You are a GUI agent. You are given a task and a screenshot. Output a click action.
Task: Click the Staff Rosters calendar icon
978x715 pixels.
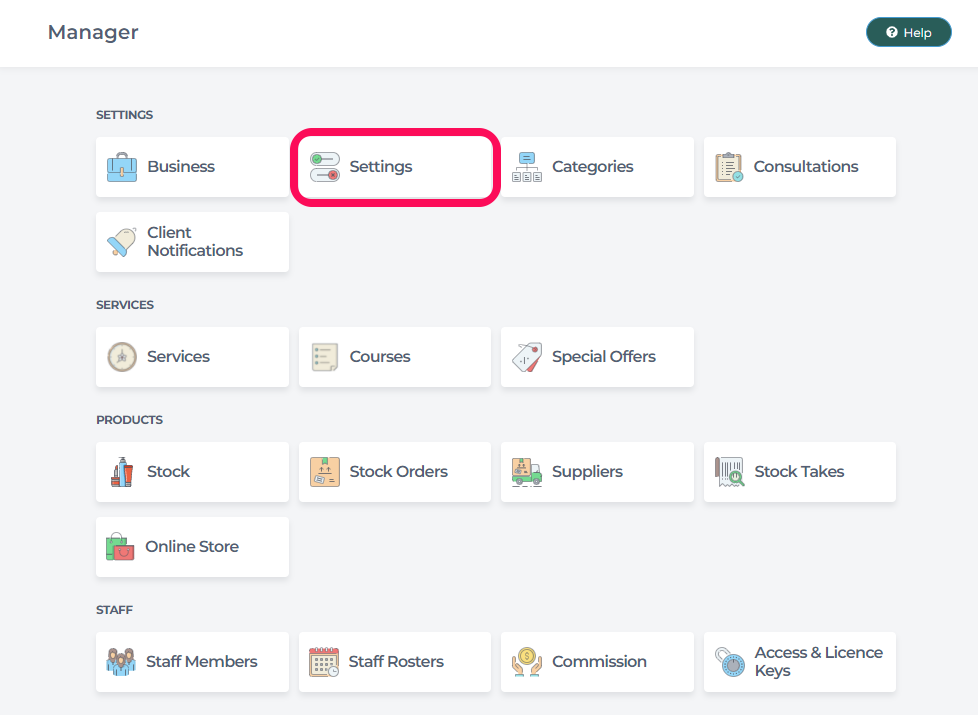324,662
